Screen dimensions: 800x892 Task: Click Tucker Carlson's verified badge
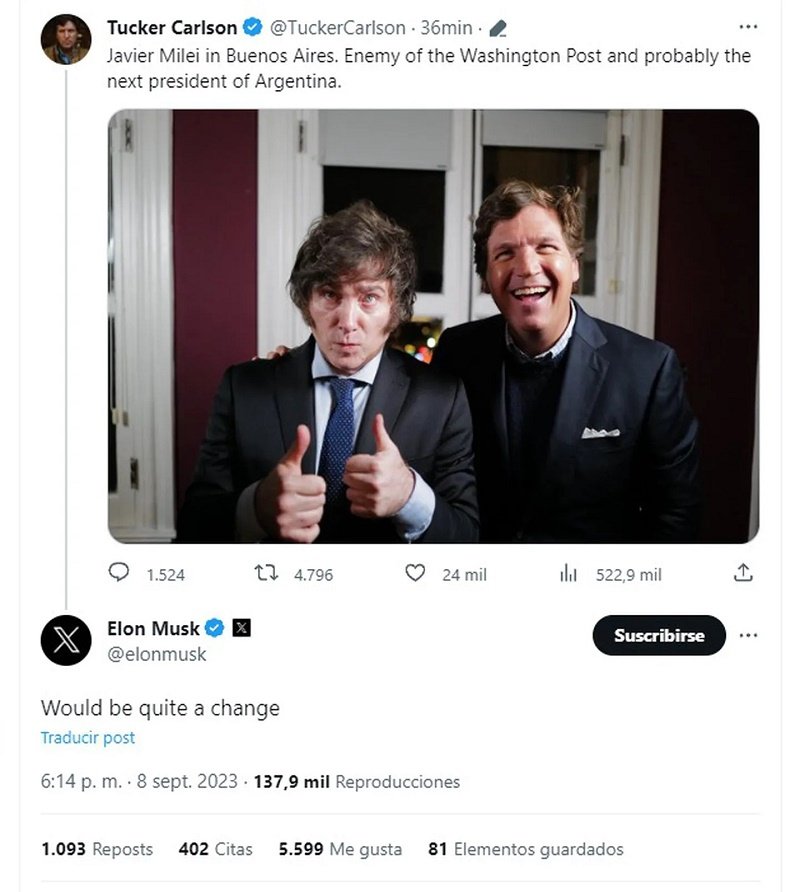pyautogui.click(x=253, y=28)
